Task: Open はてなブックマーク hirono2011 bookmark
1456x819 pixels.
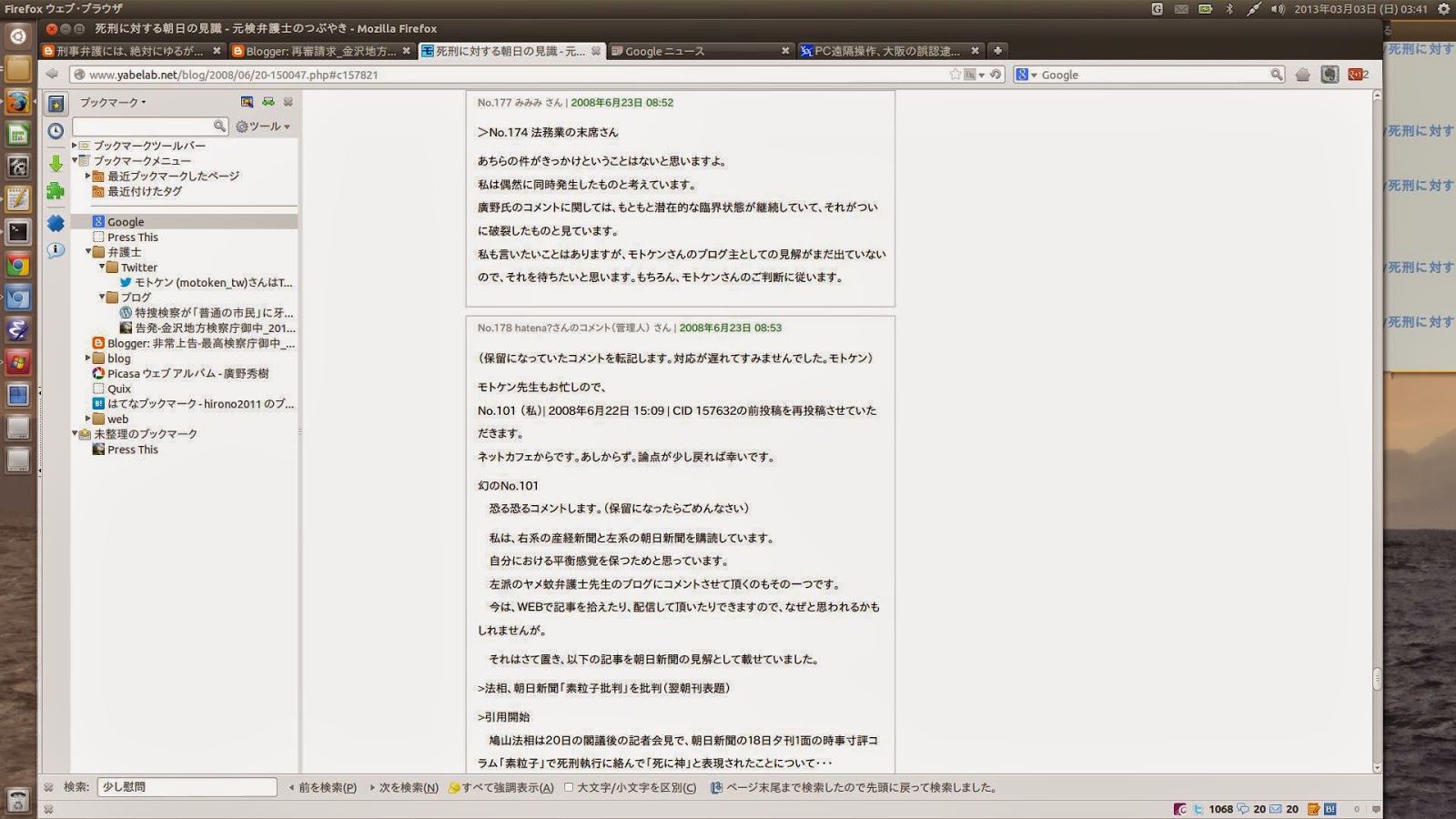Action: (193, 404)
